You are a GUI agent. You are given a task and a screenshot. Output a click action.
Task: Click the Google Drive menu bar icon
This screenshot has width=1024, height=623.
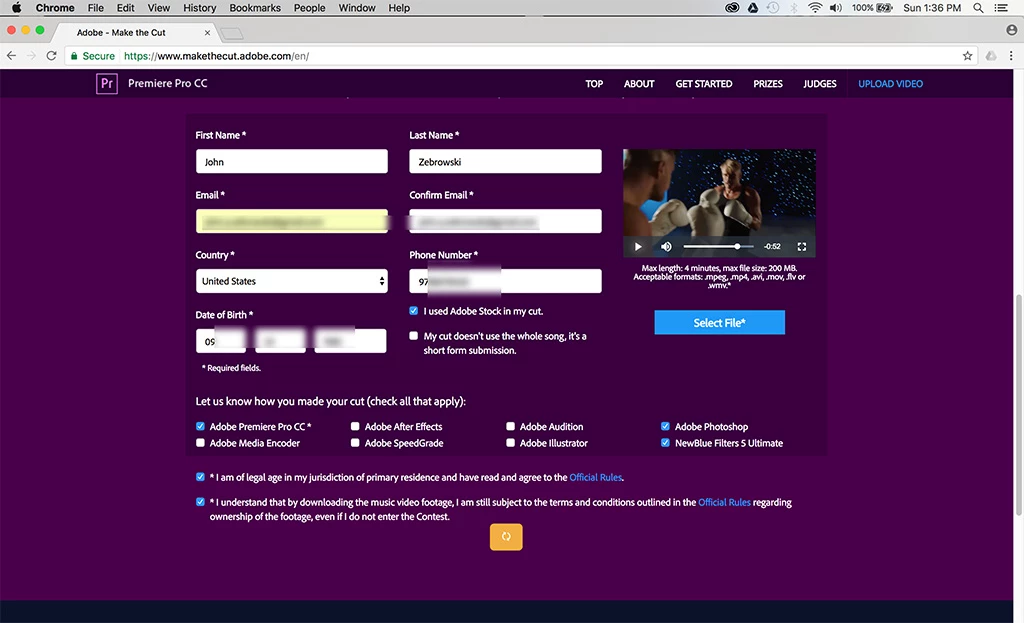click(753, 8)
